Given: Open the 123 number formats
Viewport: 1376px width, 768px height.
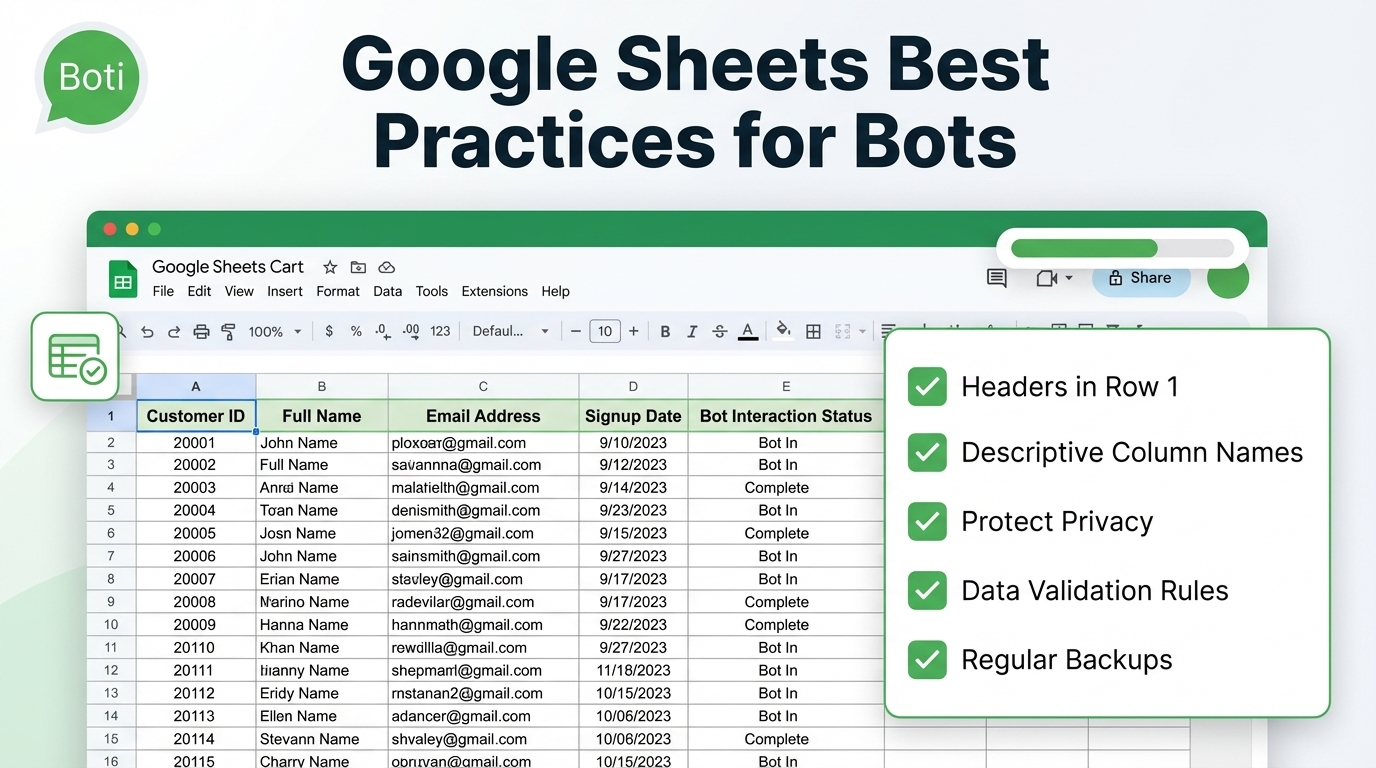Looking at the screenshot, I should click(x=440, y=331).
